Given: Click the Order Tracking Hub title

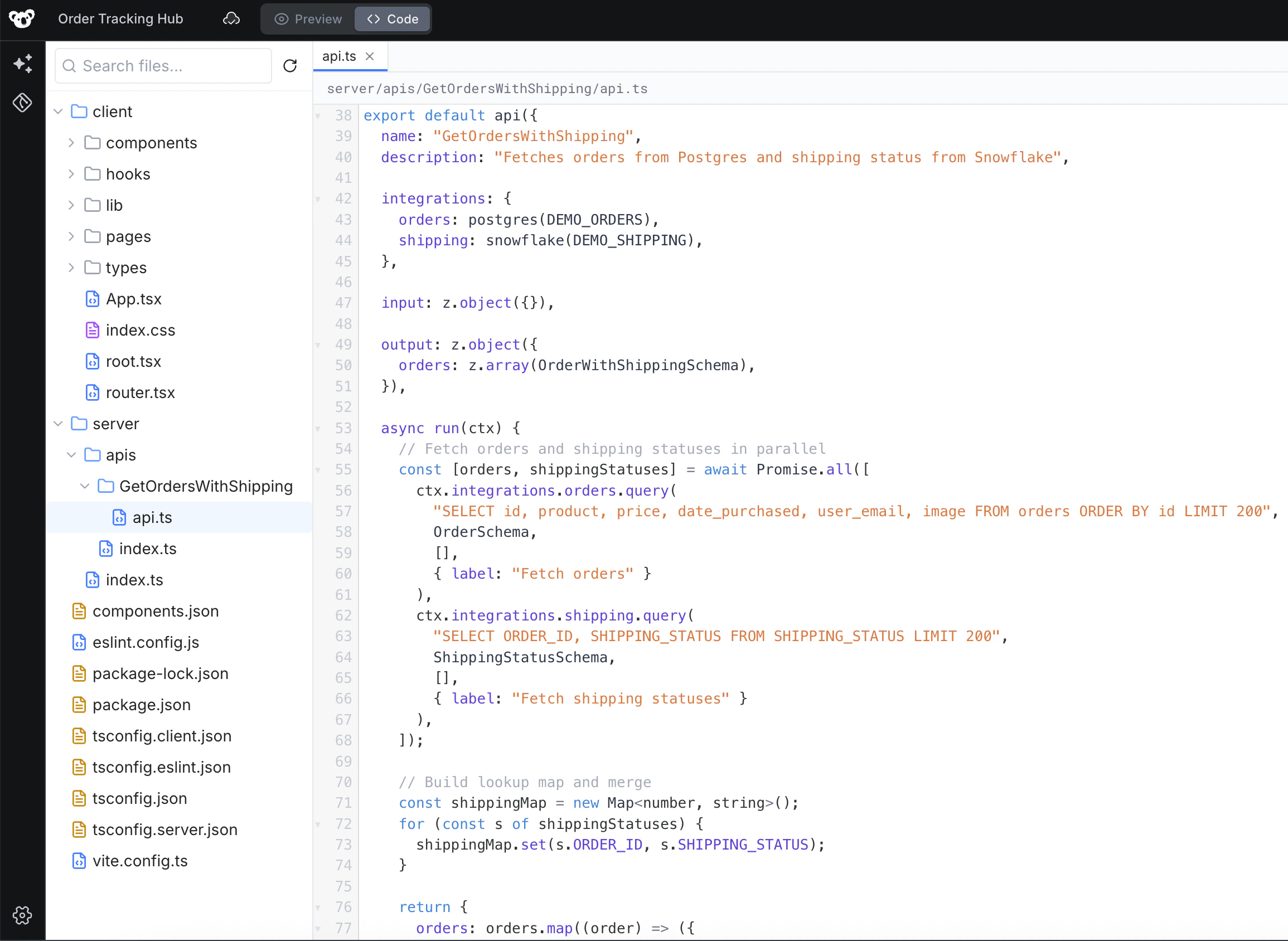Looking at the screenshot, I should click(120, 18).
